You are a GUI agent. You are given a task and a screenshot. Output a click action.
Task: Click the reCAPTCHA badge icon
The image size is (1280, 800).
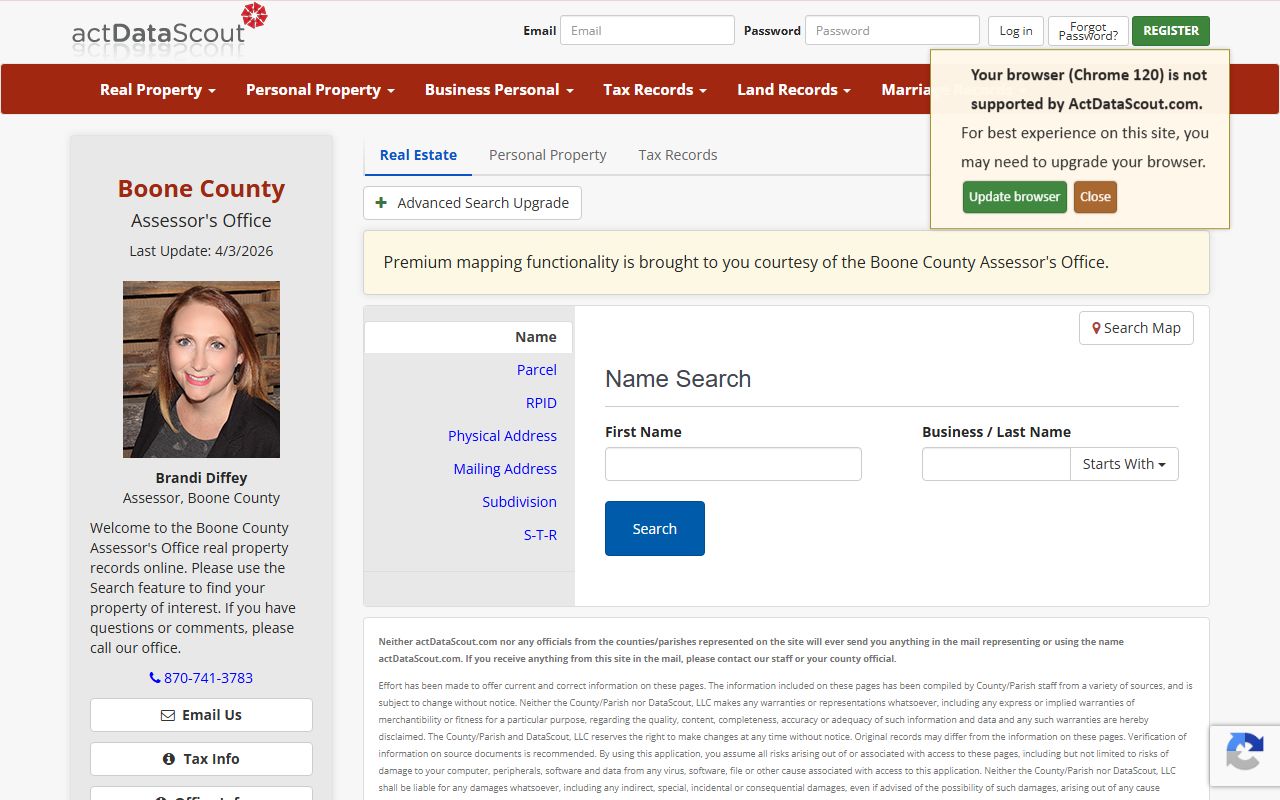tap(1244, 751)
